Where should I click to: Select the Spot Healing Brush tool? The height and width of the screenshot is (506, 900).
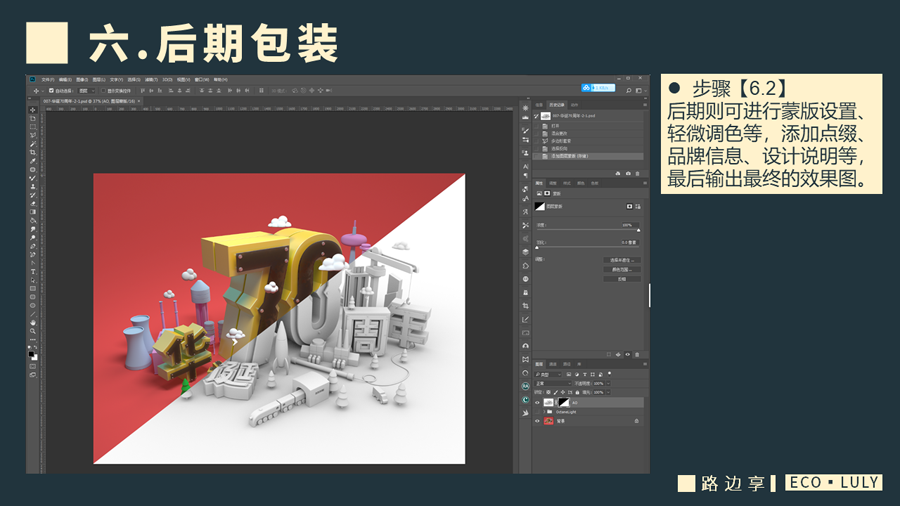33,169
